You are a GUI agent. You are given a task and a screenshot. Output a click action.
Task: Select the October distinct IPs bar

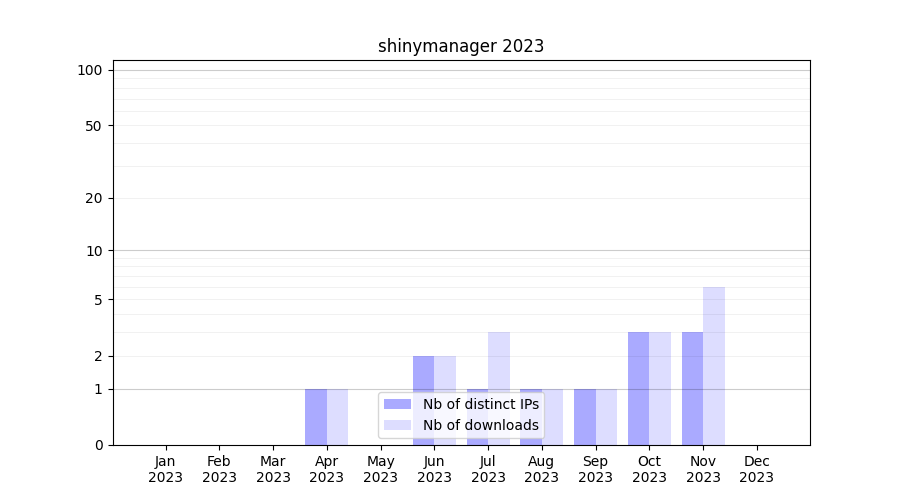(x=638, y=388)
